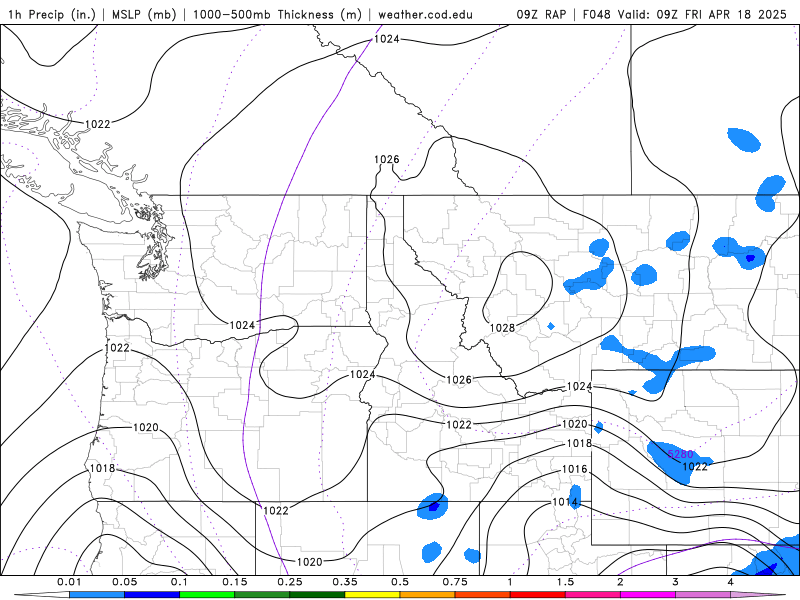Viewport: 800px width, 600px height.
Task: Click the purple 5280 thickness label
Action: (x=680, y=454)
